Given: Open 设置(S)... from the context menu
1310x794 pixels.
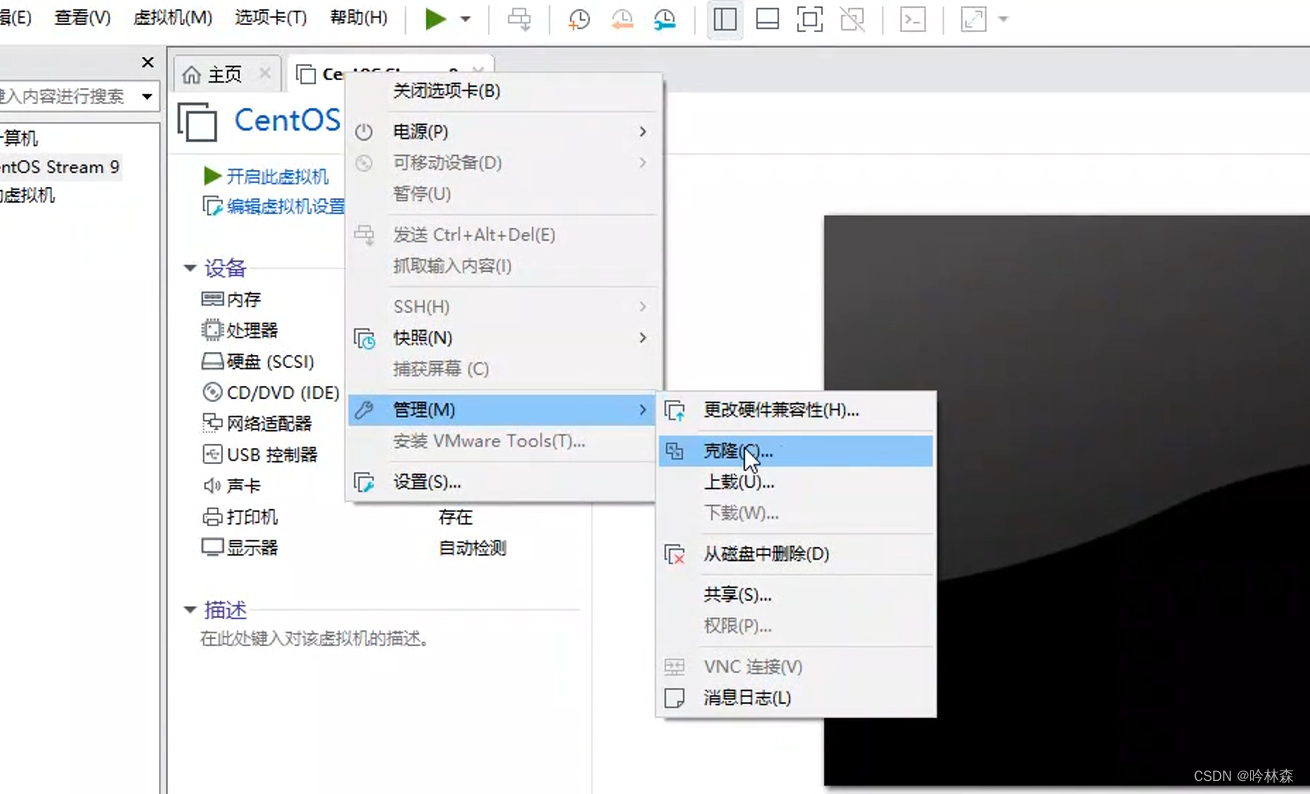Looking at the screenshot, I should (503, 482).
